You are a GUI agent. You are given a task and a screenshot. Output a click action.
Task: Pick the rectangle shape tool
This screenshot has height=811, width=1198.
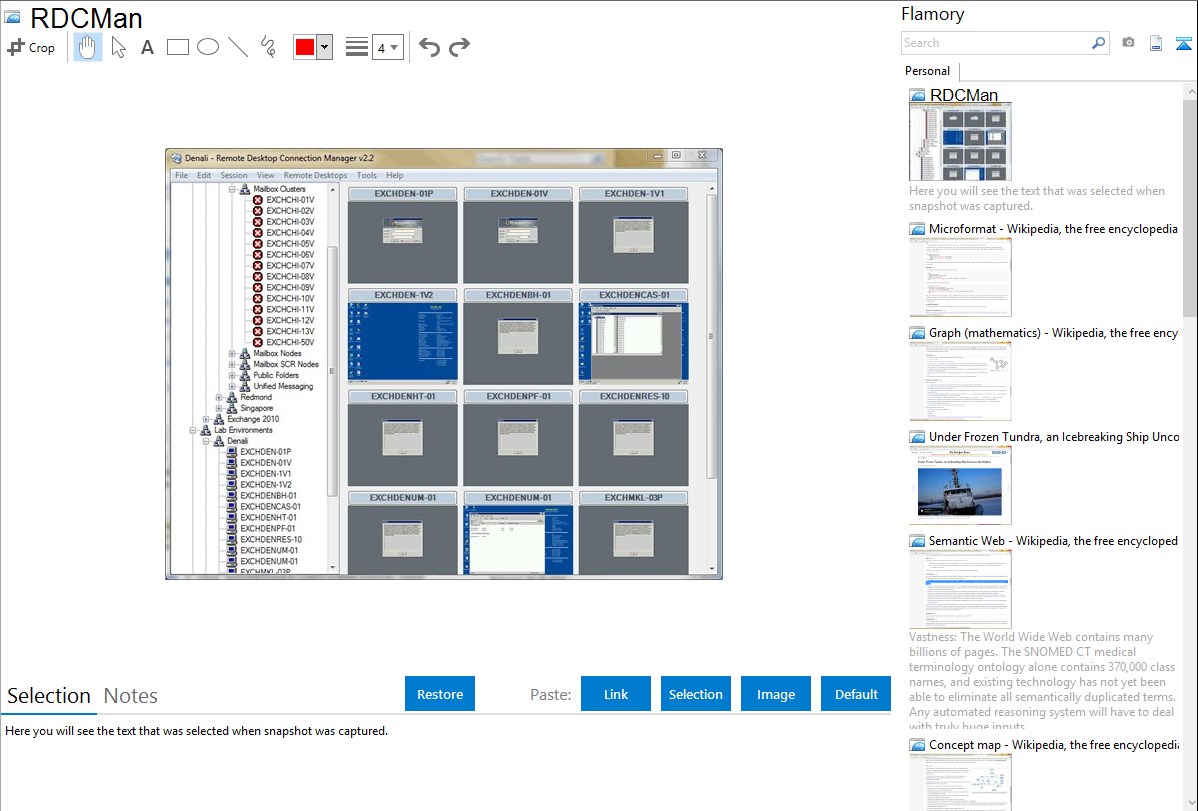177,47
